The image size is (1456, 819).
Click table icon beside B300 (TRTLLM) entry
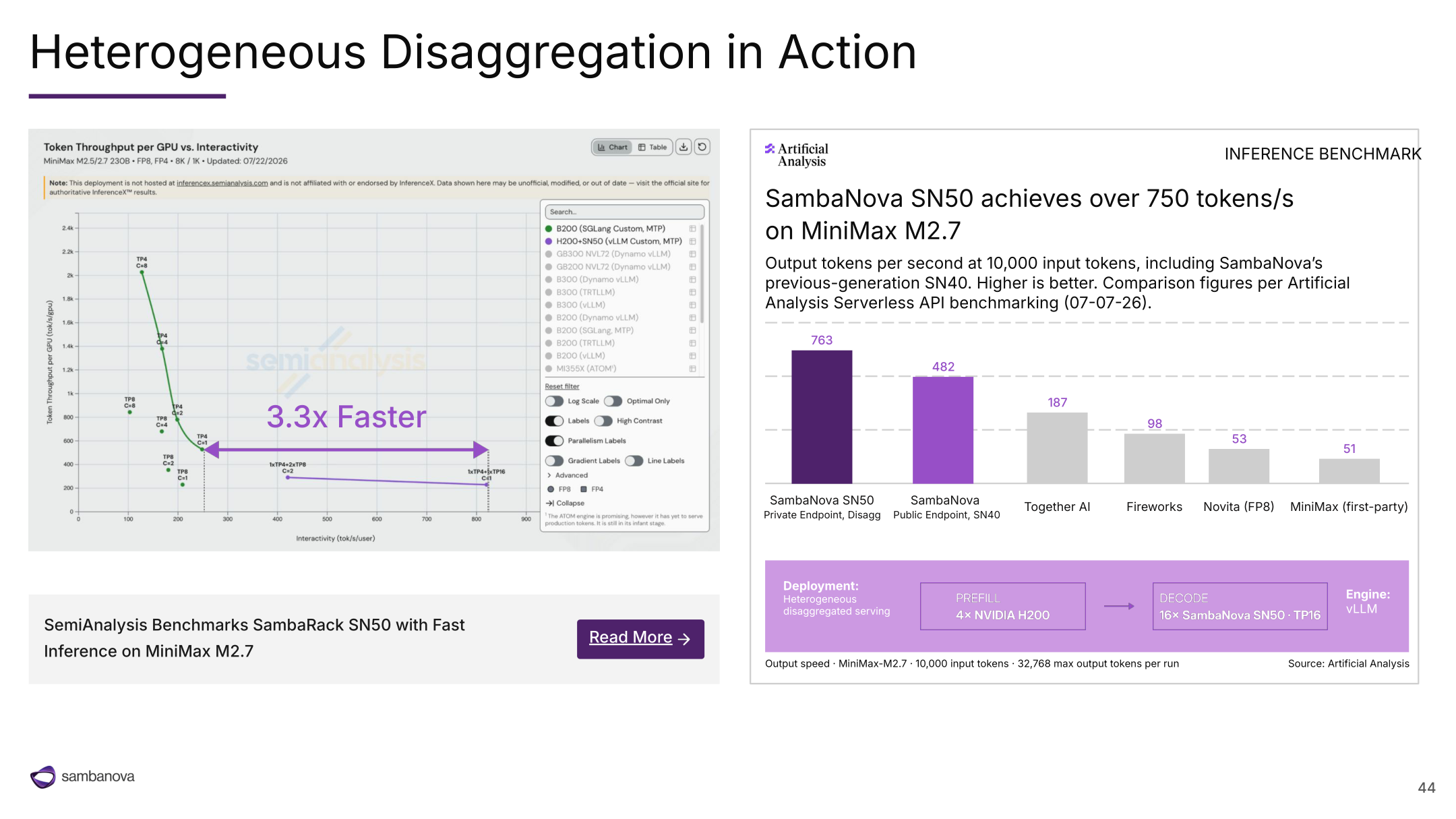[692, 293]
